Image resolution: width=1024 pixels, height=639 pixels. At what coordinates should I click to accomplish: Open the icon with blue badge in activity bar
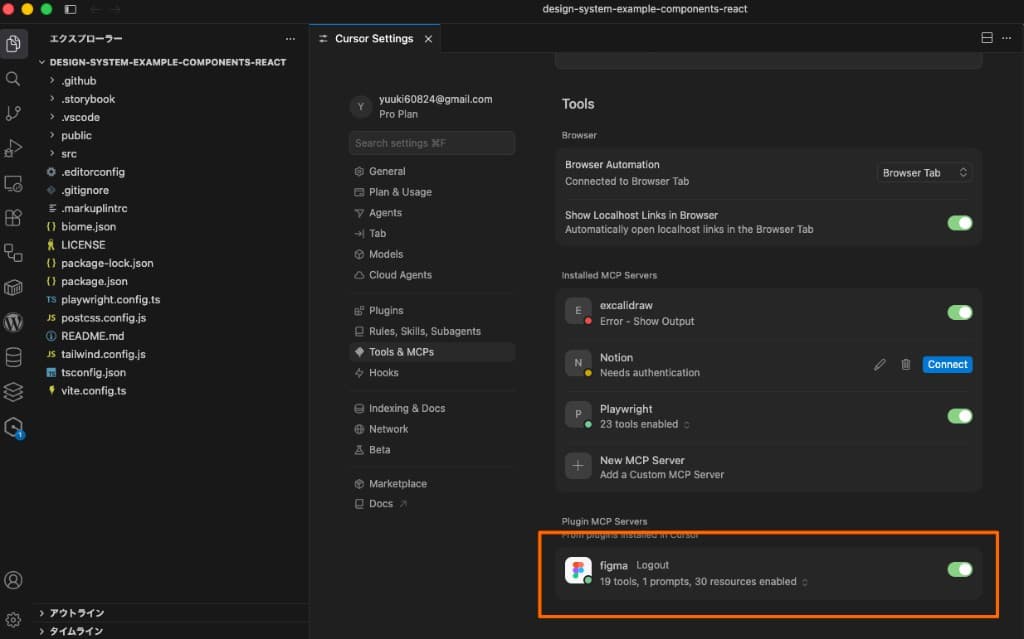[14, 428]
